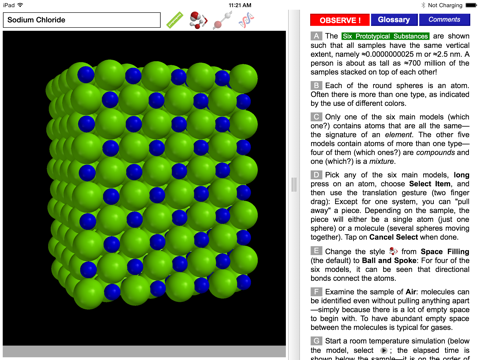Tap the Bluetooth status icon
480x360 pixels.
point(423,5)
